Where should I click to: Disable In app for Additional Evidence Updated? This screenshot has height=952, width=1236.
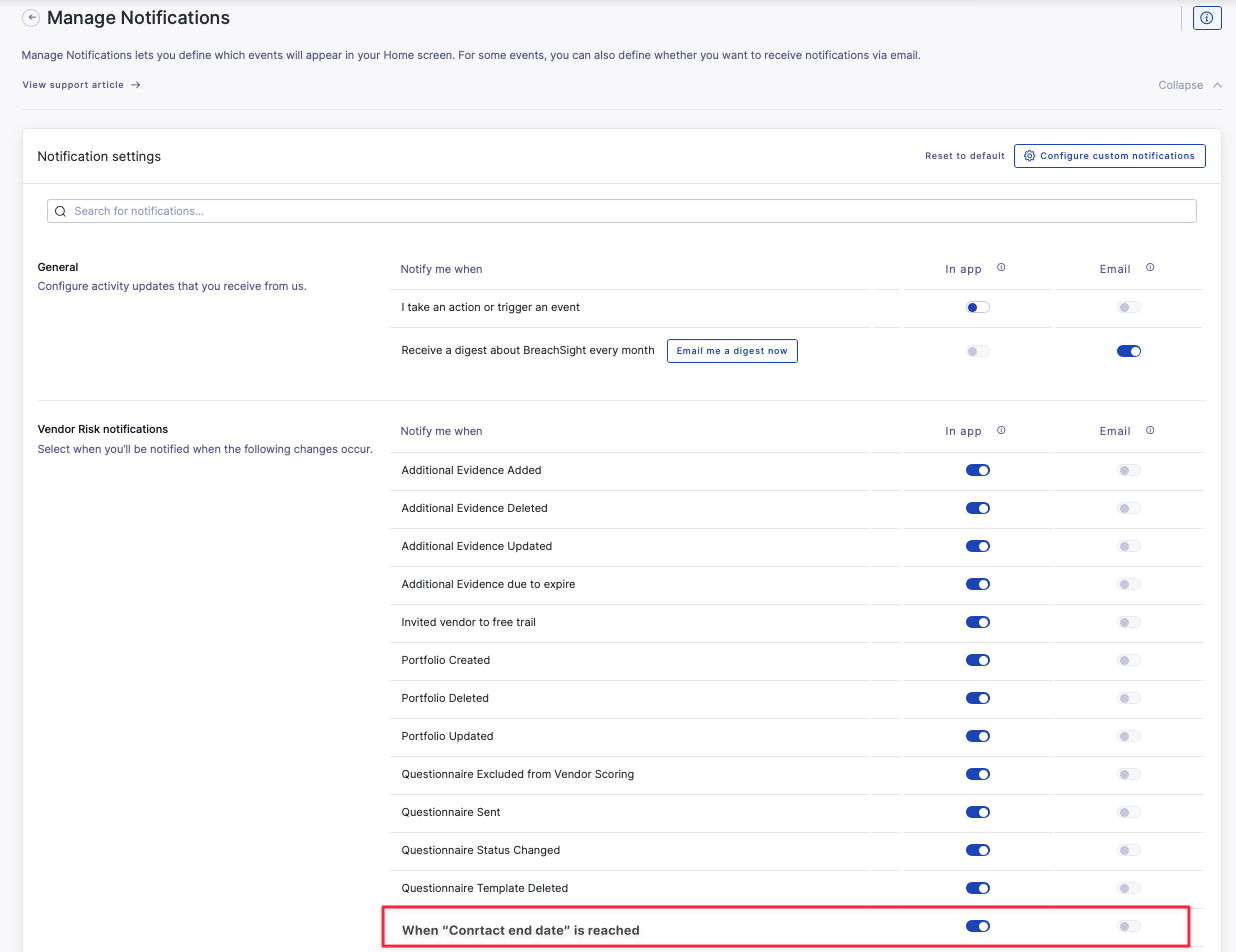978,546
